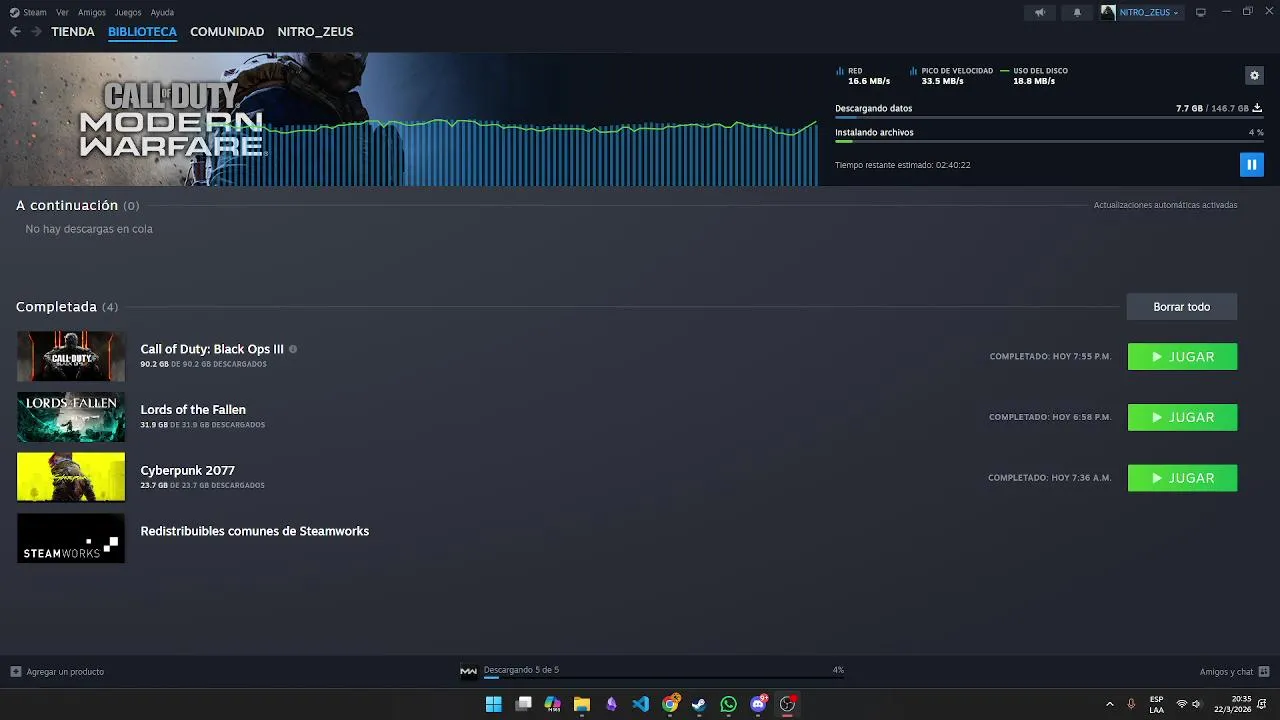Click the Cyberpunk 2077 thumbnail
The image size is (1280, 720).
click(71, 477)
